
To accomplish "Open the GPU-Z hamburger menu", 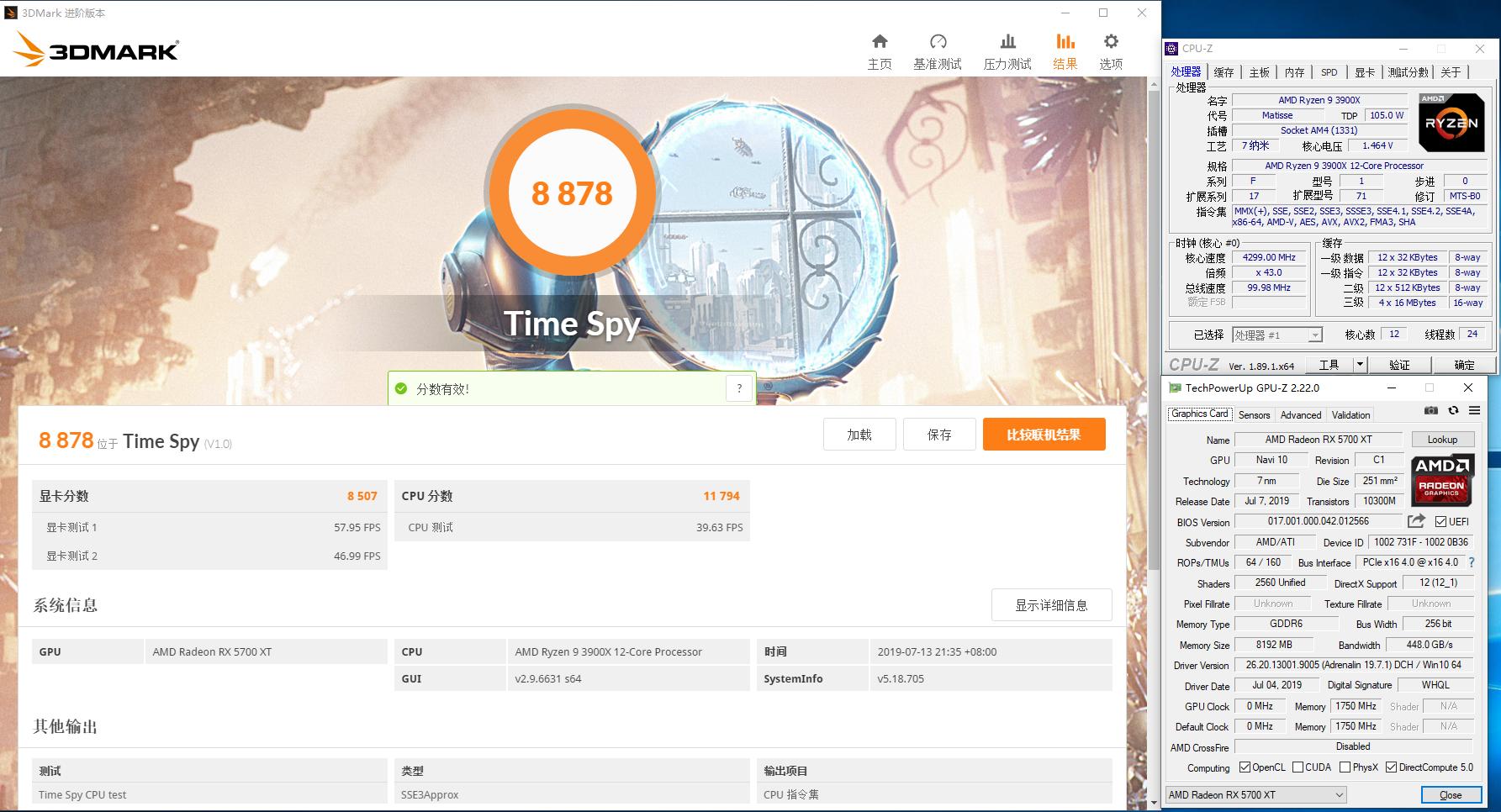I will pyautogui.click(x=1473, y=411).
